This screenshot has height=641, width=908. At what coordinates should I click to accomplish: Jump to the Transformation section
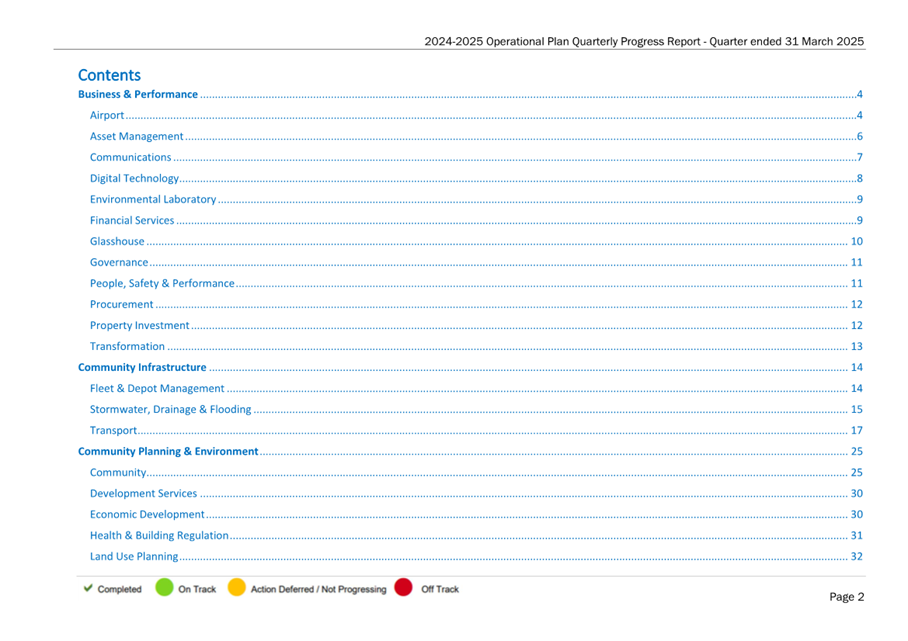click(476, 346)
